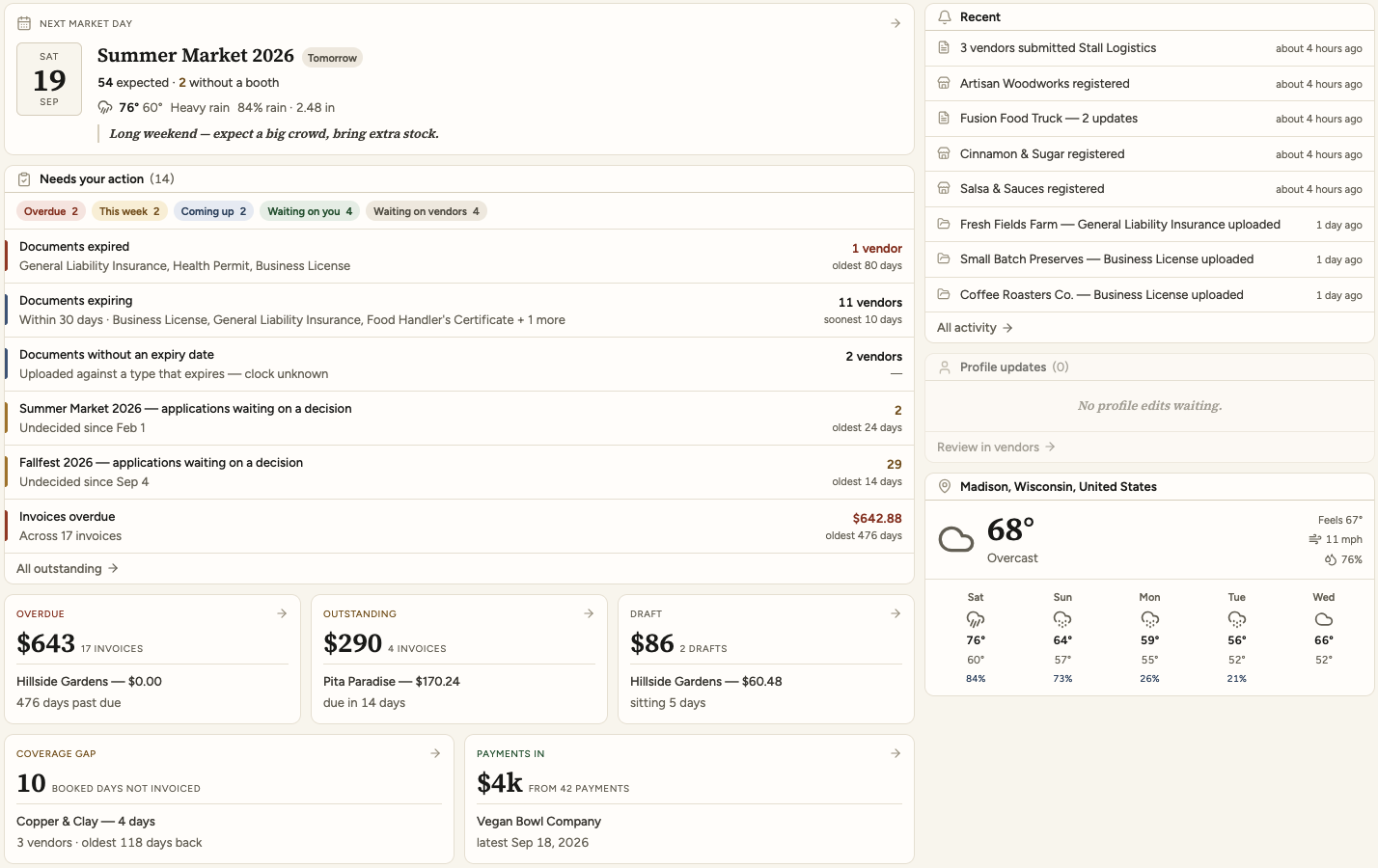This screenshot has width=1378, height=868.
Task: Click the store icon beside Salsa & Sauces
Action: click(944, 189)
